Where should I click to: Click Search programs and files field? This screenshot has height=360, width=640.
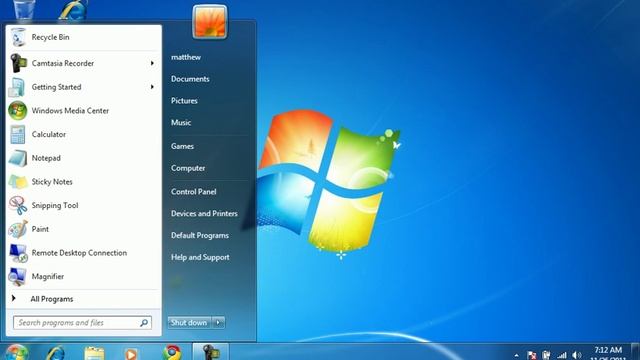pyautogui.click(x=82, y=323)
